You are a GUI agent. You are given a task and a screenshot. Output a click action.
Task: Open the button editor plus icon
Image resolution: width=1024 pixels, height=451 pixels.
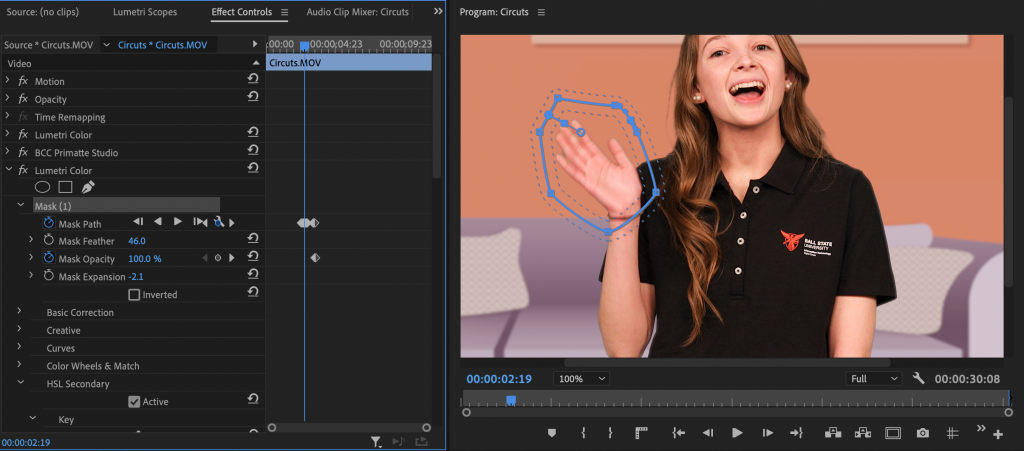pos(997,433)
